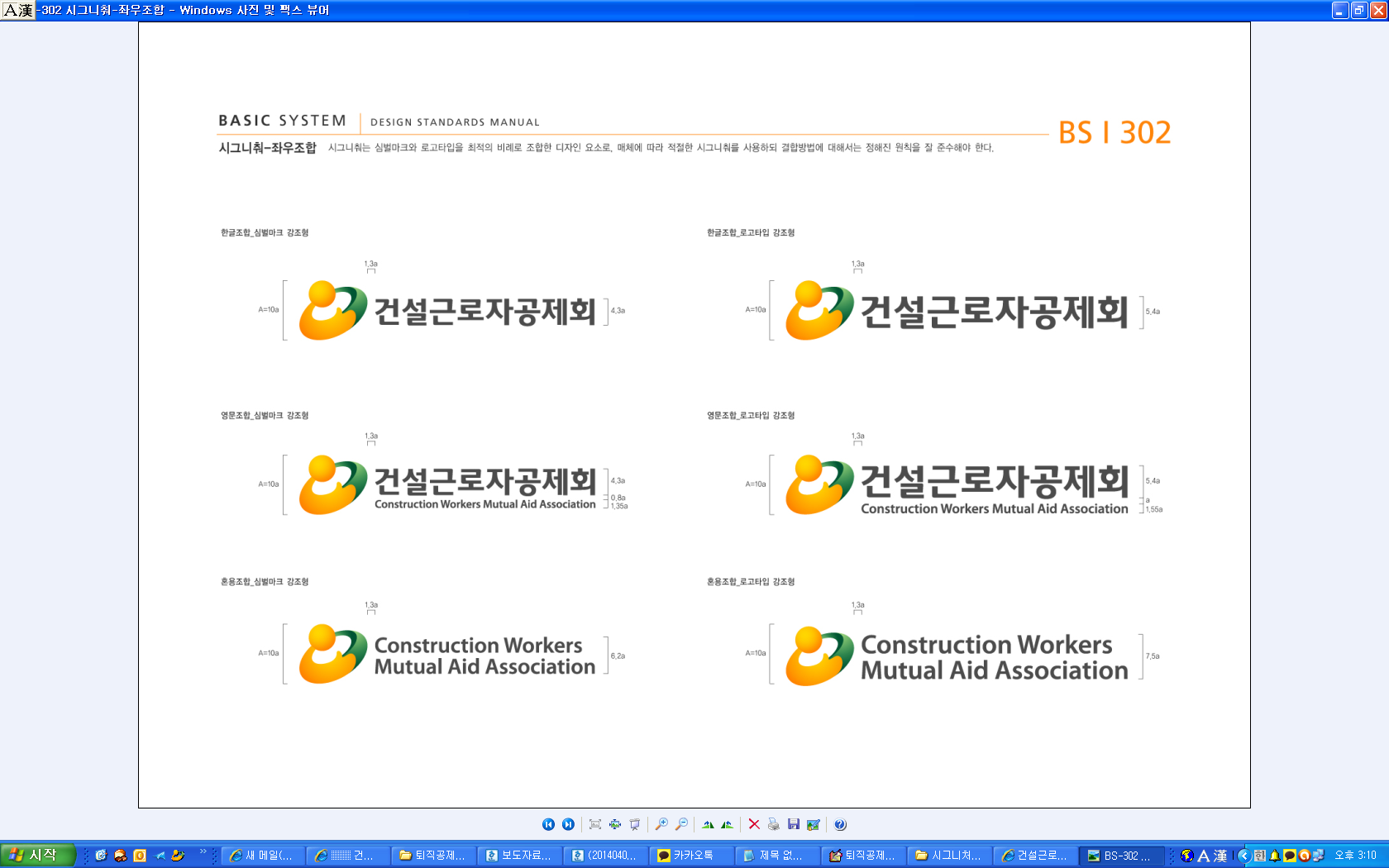Rotate the image clockwise
The width and height of the screenshot is (1389, 868).
point(708,824)
